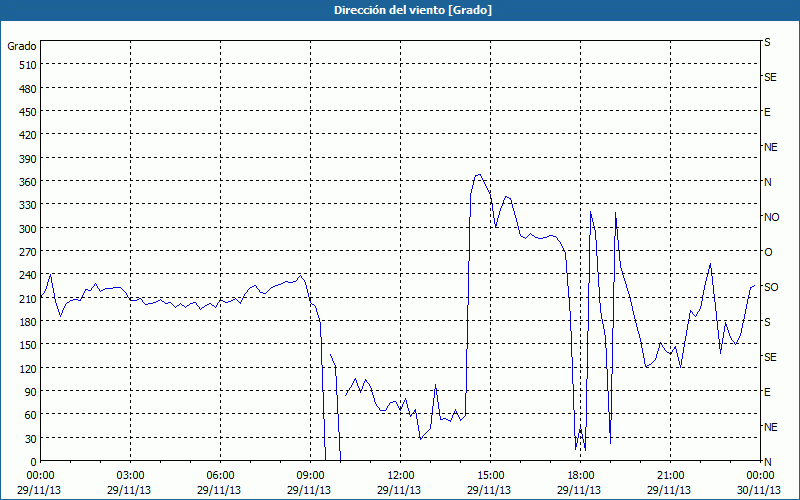Choose the 300 degree axis label
The width and height of the screenshot is (800, 500).
[x=28, y=229]
